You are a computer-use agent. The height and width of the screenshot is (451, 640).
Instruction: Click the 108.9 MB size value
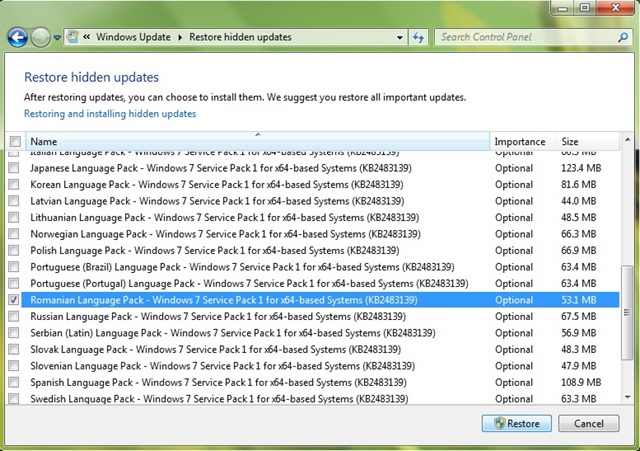pyautogui.click(x=581, y=382)
